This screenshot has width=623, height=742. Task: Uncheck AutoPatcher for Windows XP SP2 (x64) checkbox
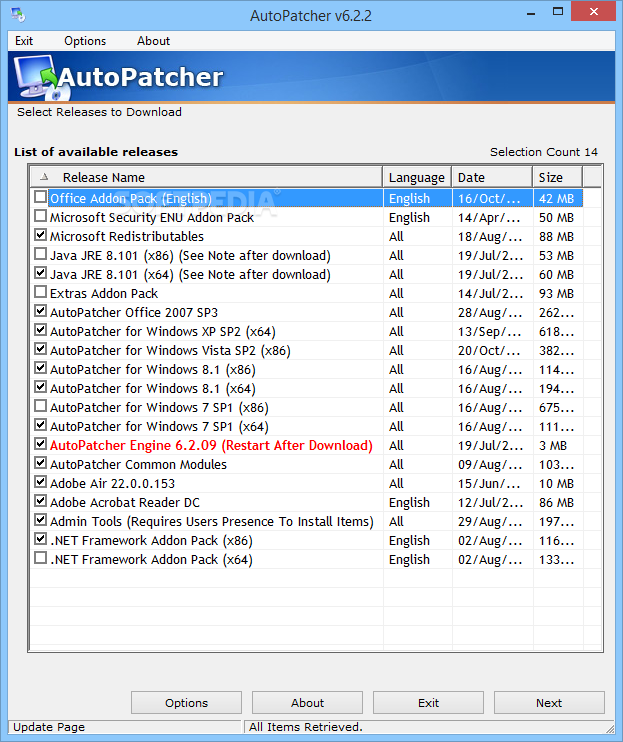point(41,330)
